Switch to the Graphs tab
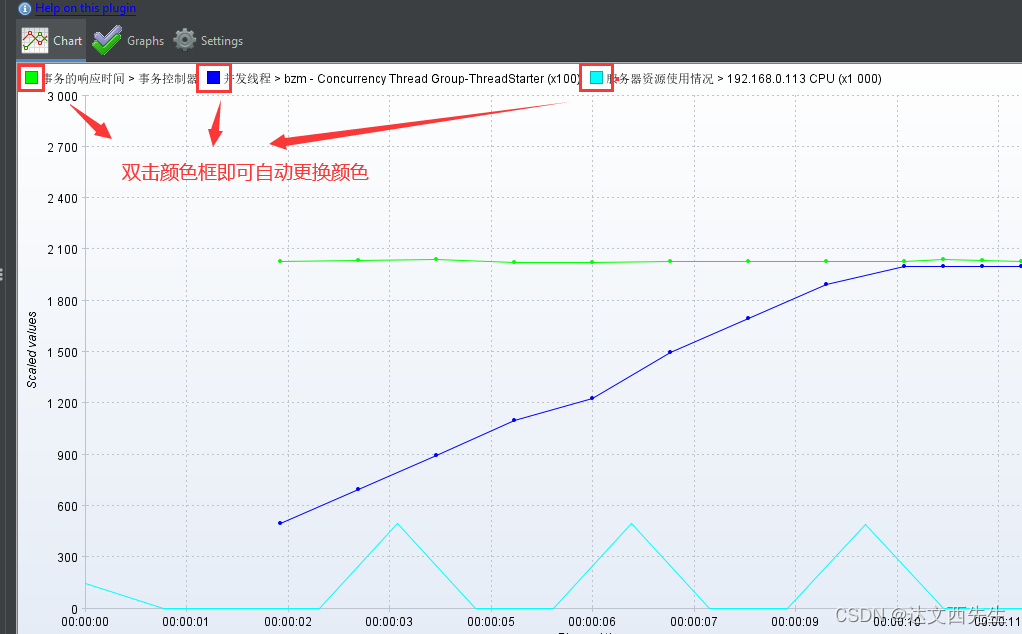Image resolution: width=1022 pixels, height=634 pixels. point(128,40)
